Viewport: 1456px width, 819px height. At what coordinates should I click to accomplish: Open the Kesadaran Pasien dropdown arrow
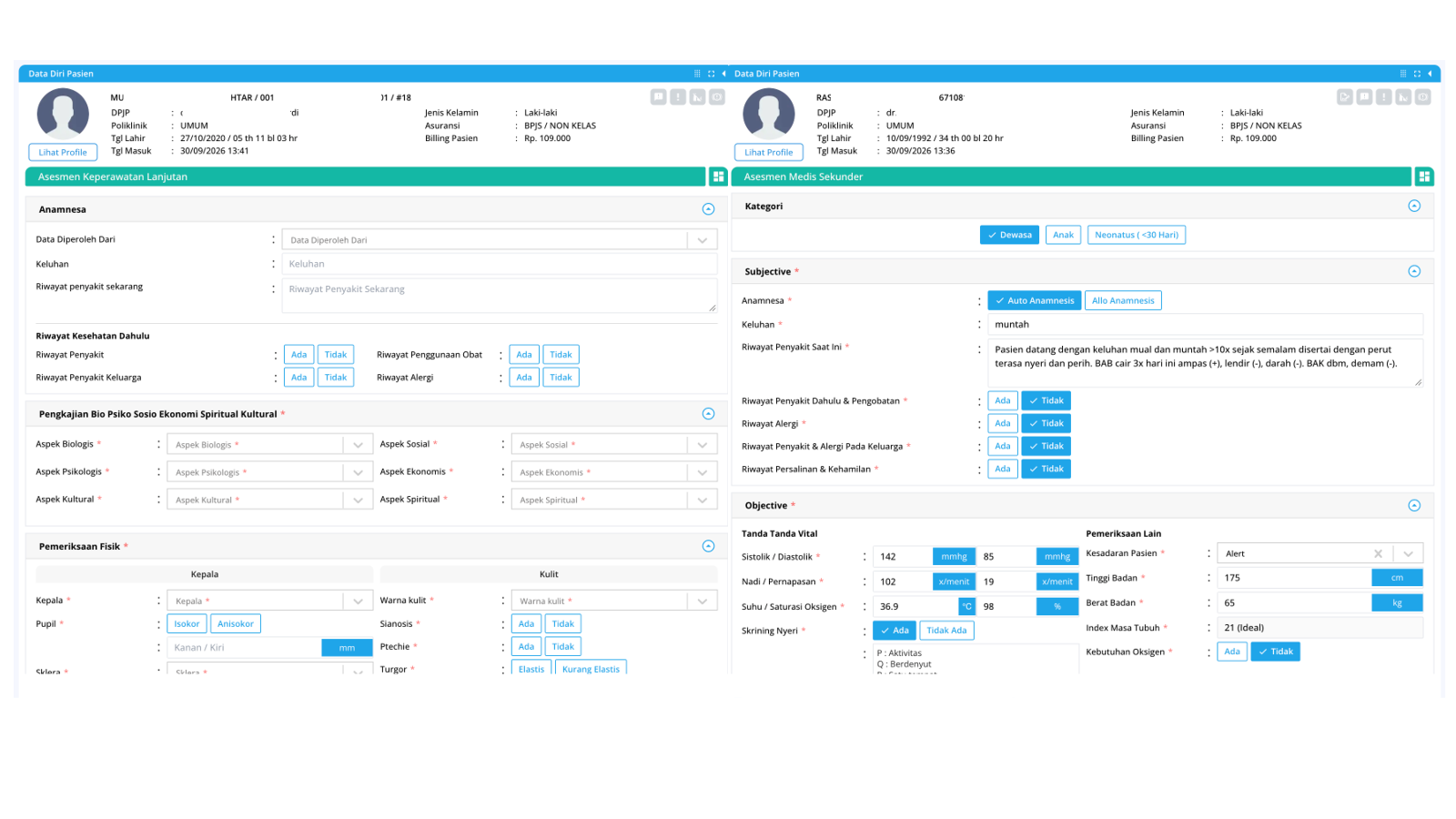(x=1408, y=553)
